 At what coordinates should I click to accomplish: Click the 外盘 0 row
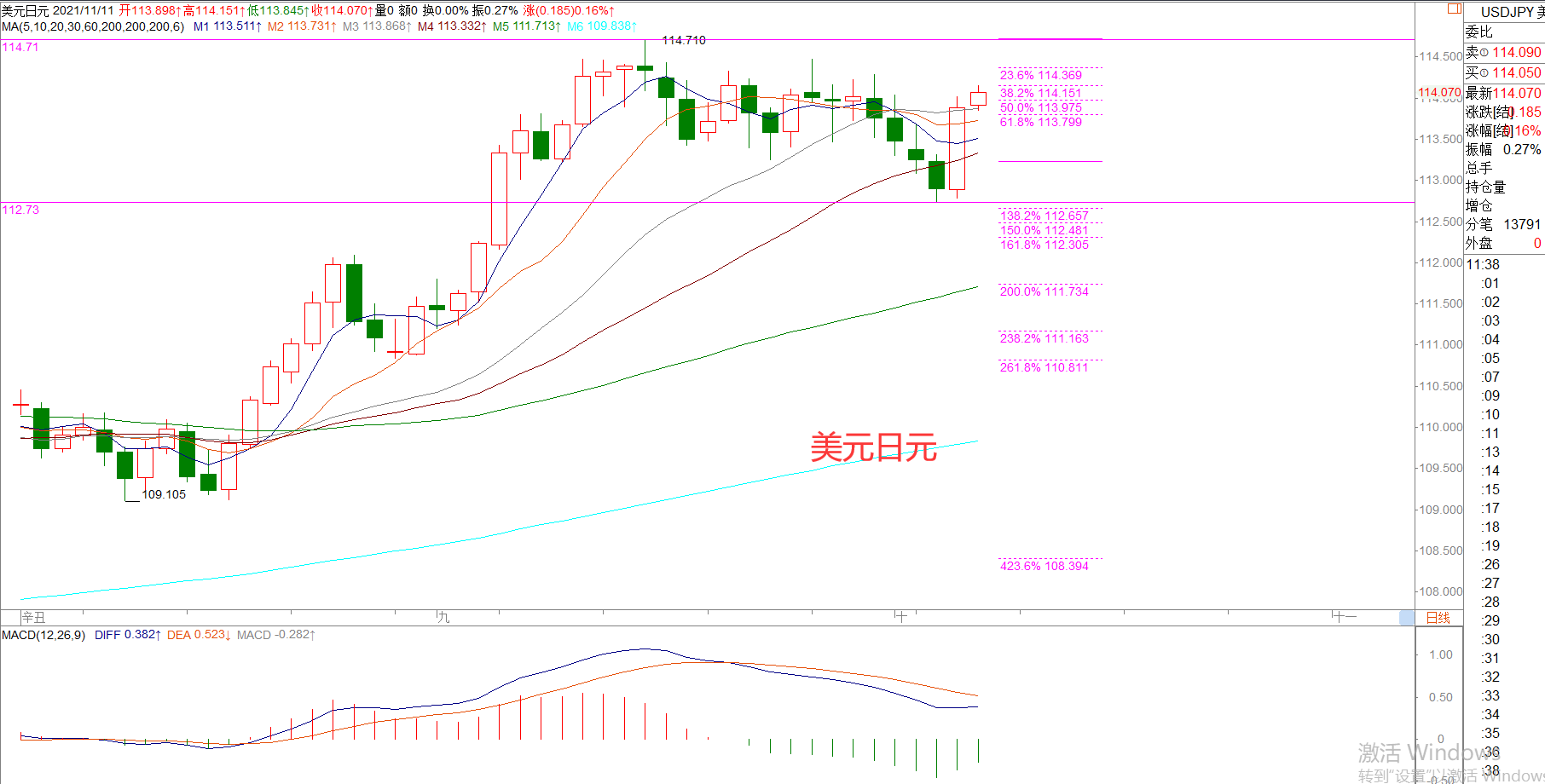1504,244
